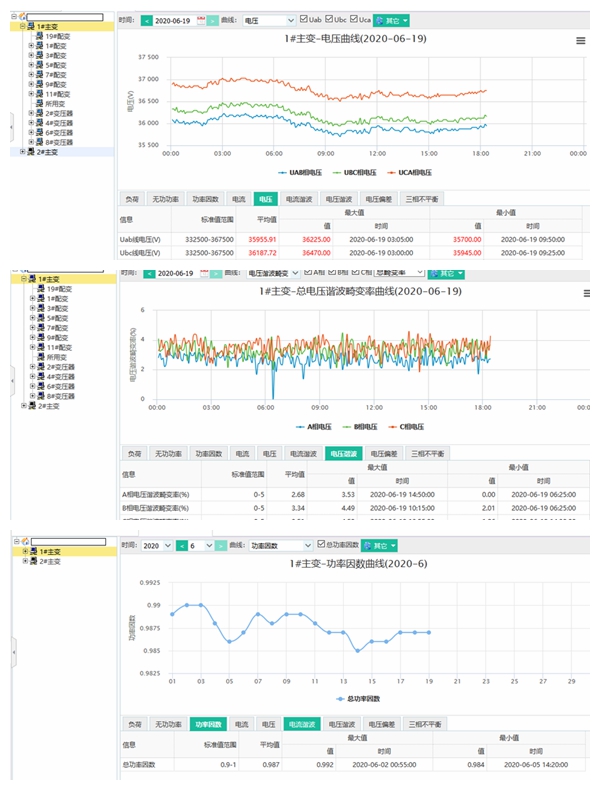This screenshot has width=600, height=790.
Task: Collapse sidebar handle in harmonic distortion panel
Action: (13, 381)
